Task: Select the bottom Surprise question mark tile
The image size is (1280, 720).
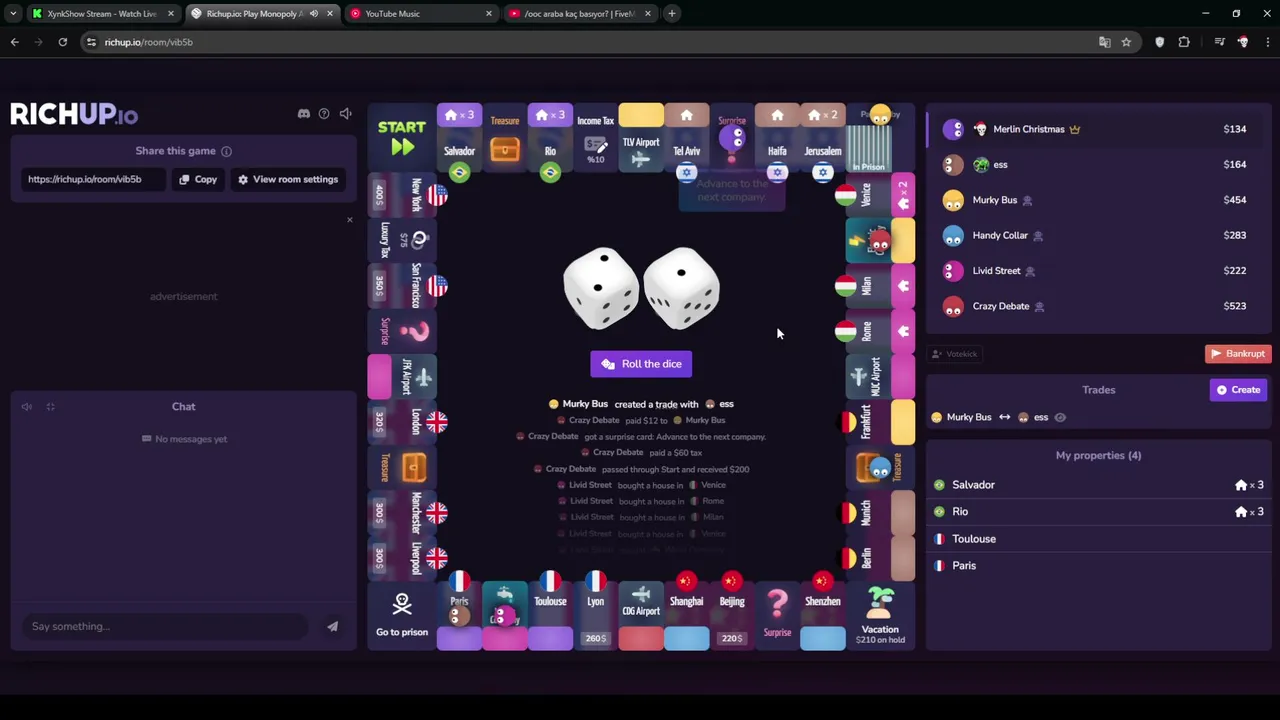Action: tap(777, 616)
